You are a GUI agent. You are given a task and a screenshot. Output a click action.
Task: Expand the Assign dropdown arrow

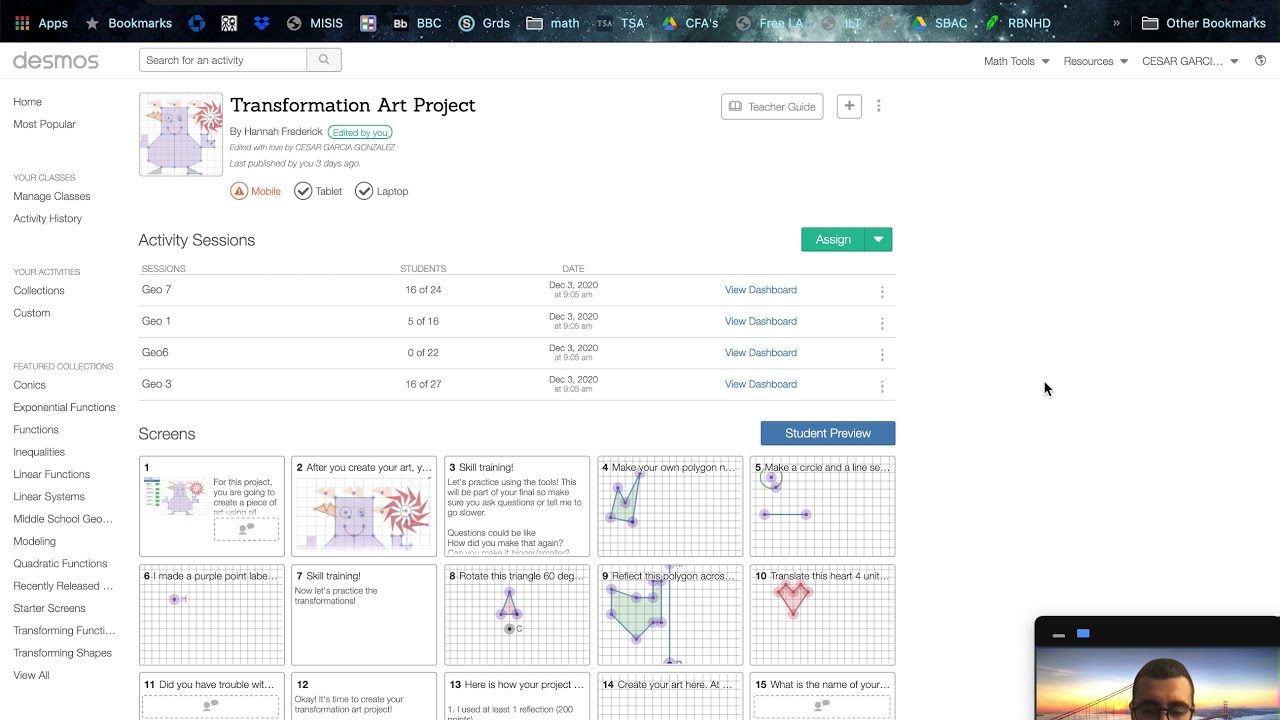point(879,240)
